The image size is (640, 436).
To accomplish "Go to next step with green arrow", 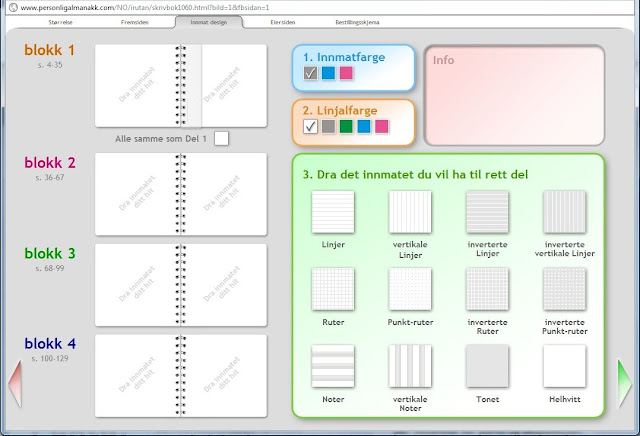I will click(x=624, y=383).
